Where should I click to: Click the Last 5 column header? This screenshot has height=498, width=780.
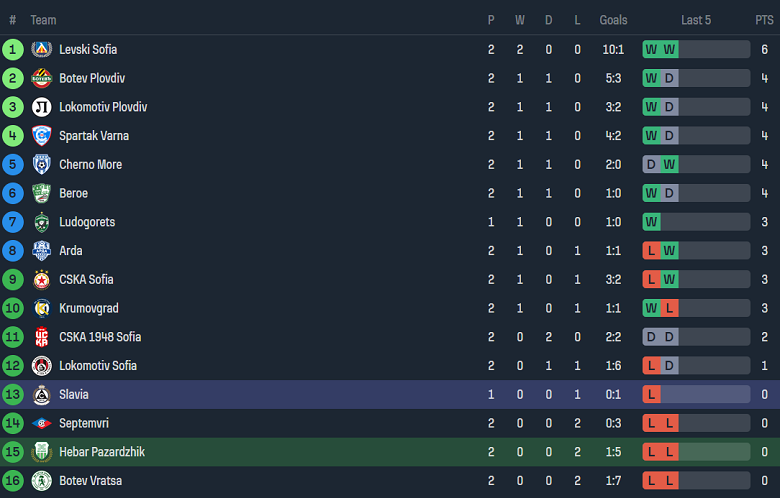(x=696, y=20)
